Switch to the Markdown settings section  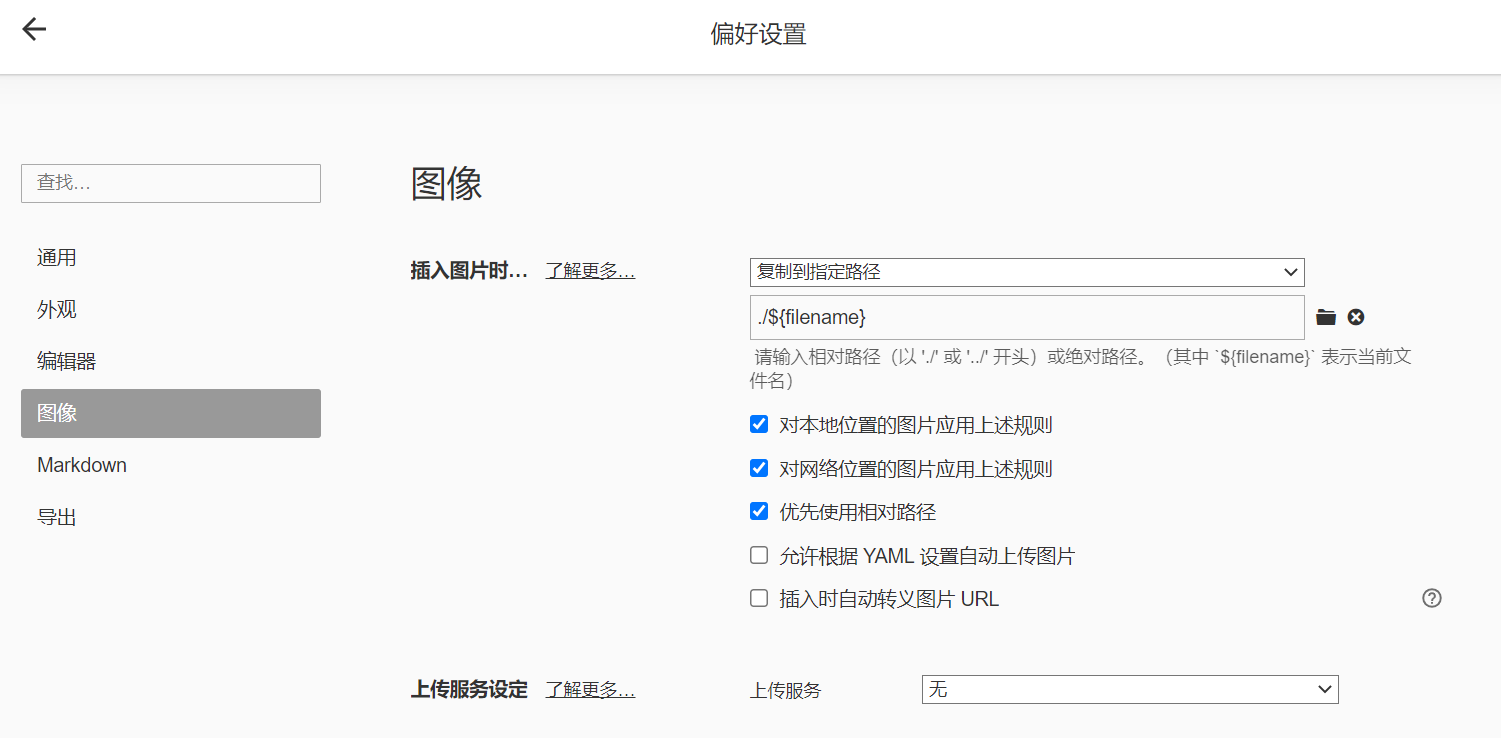coord(81,464)
